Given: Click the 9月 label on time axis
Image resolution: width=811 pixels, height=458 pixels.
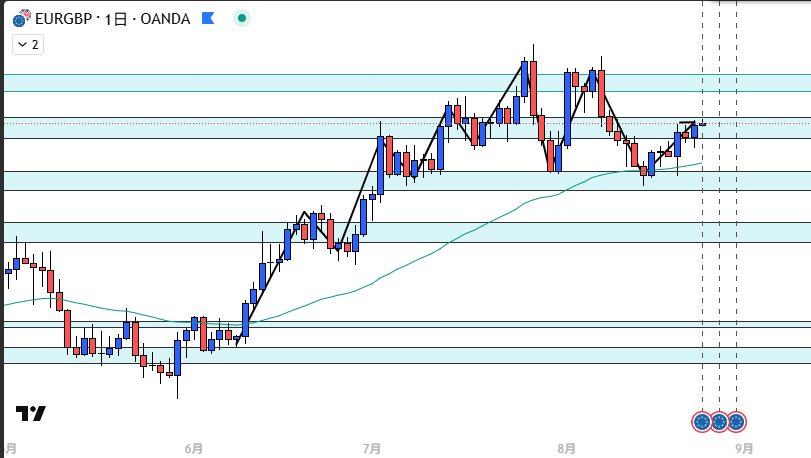Looking at the screenshot, I should pos(743,449).
